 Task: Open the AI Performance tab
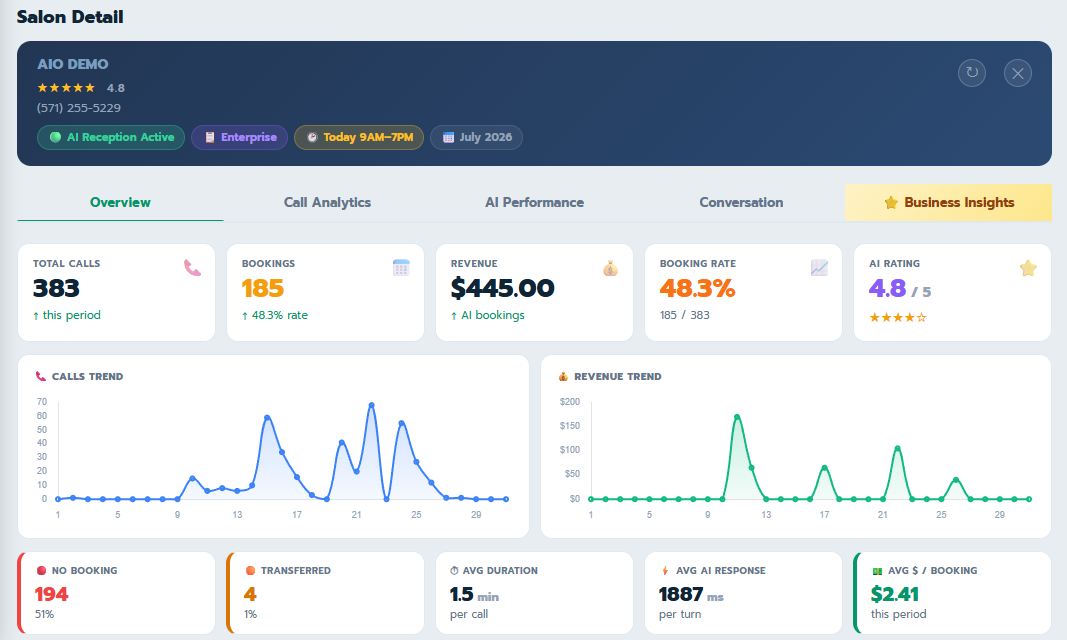point(534,203)
